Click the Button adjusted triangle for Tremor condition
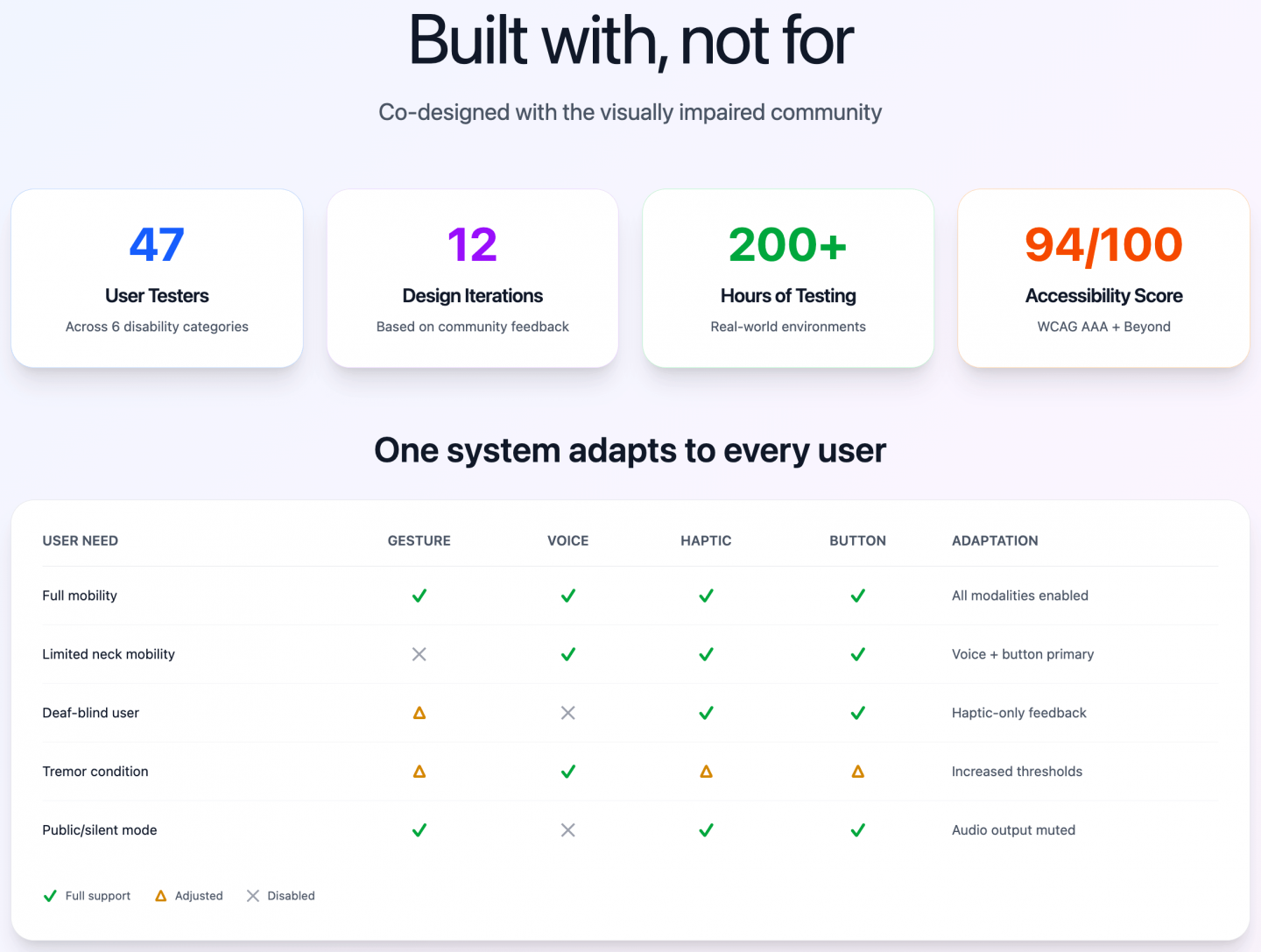This screenshot has width=1261, height=952. click(858, 772)
